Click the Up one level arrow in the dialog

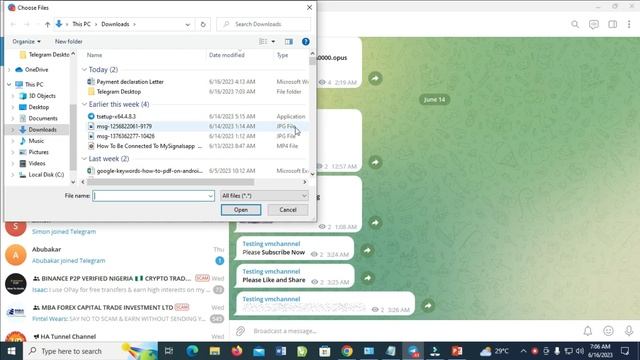pyautogui.click(x=47, y=24)
